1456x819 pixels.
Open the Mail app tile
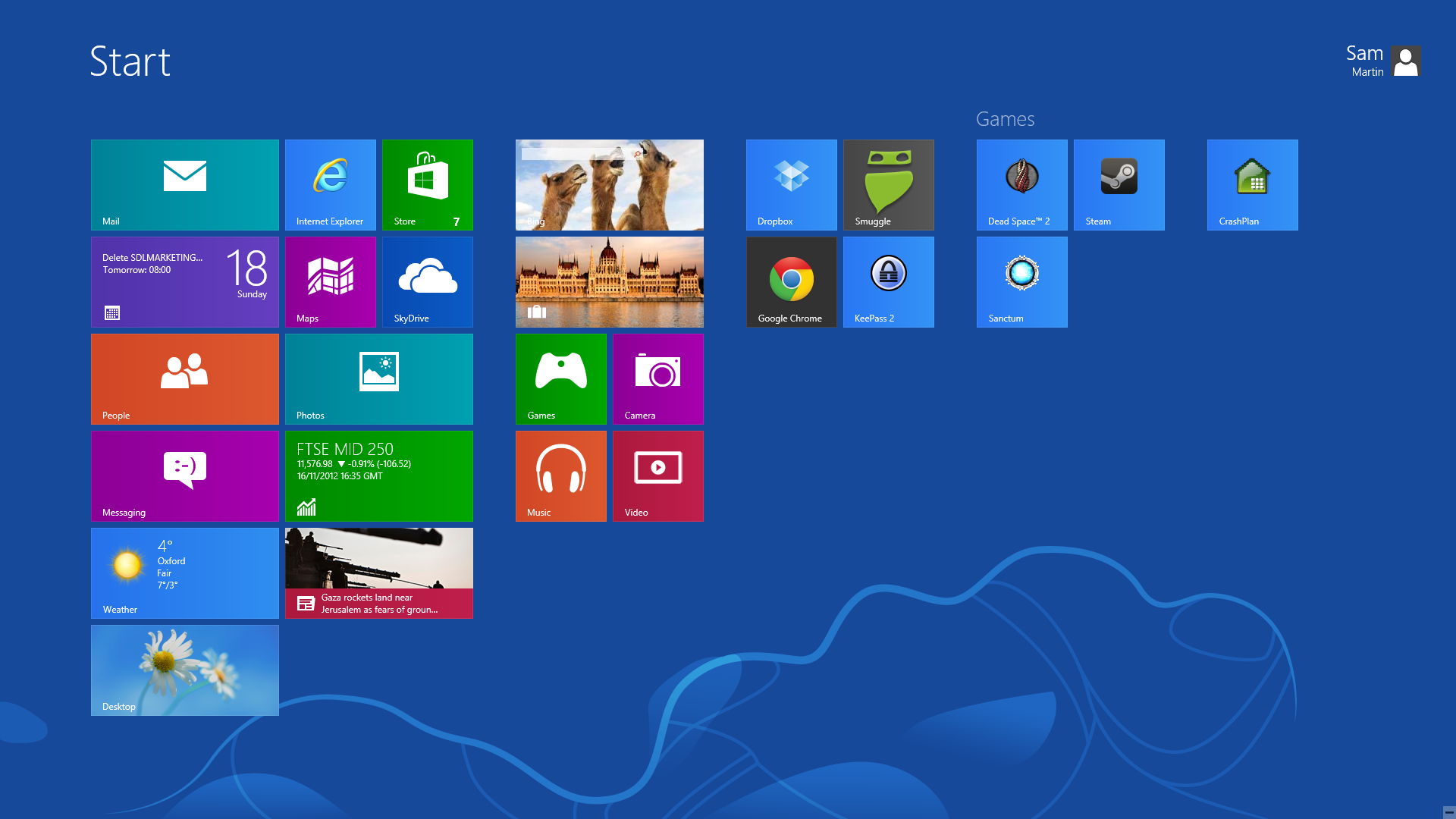coord(185,184)
